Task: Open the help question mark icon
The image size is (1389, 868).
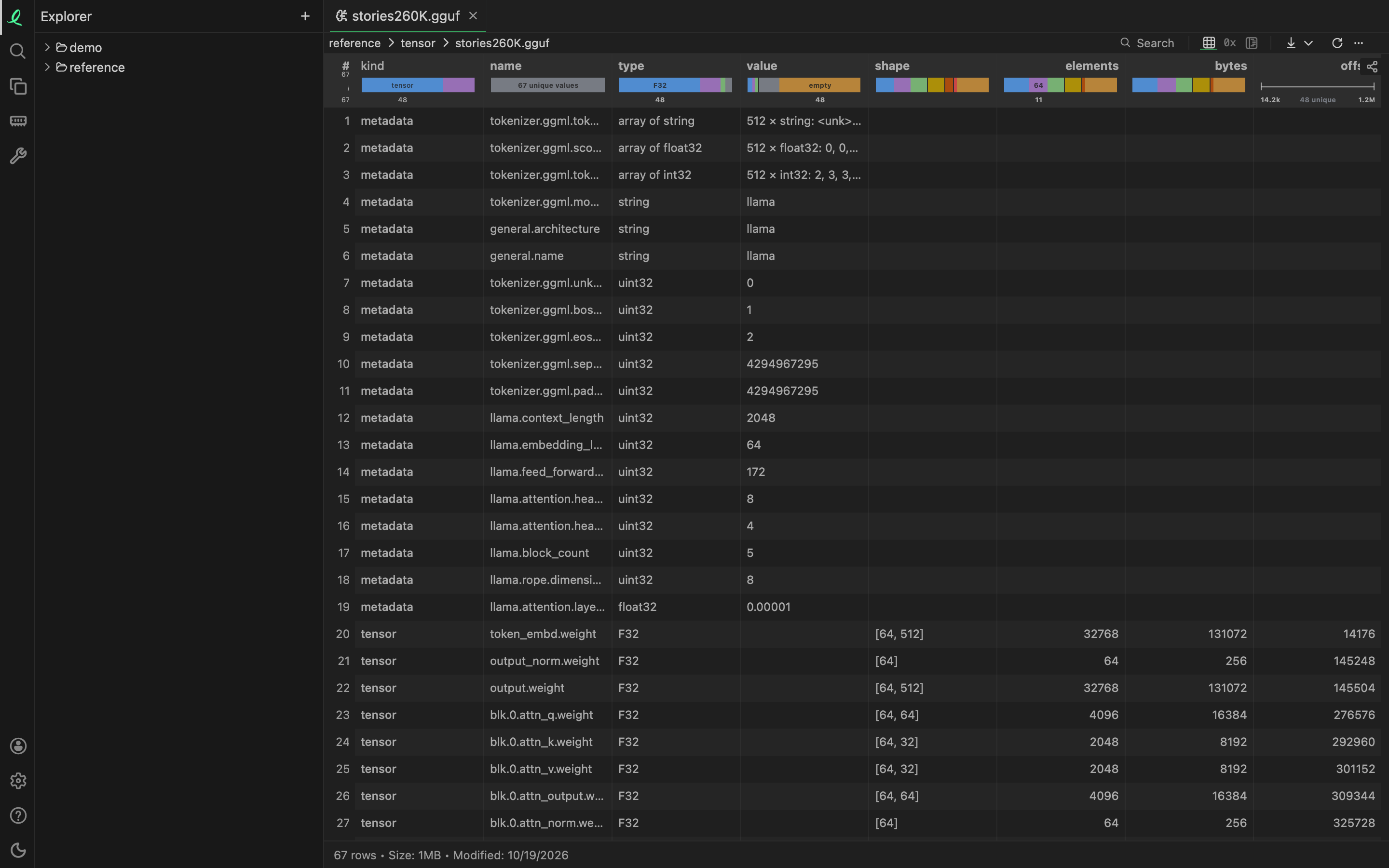Action: [18, 815]
